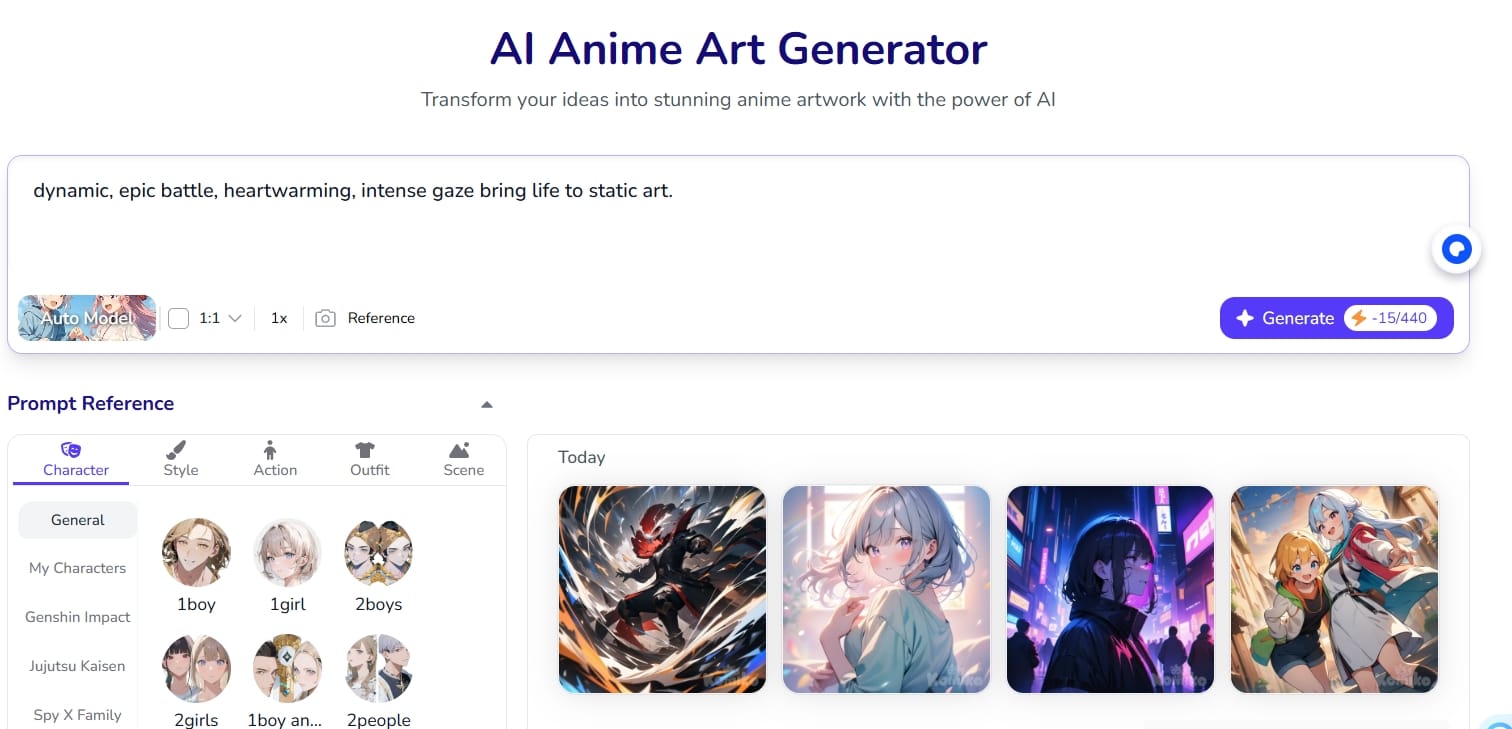
Task: Choose the 2boys character avatar
Action: (x=379, y=552)
